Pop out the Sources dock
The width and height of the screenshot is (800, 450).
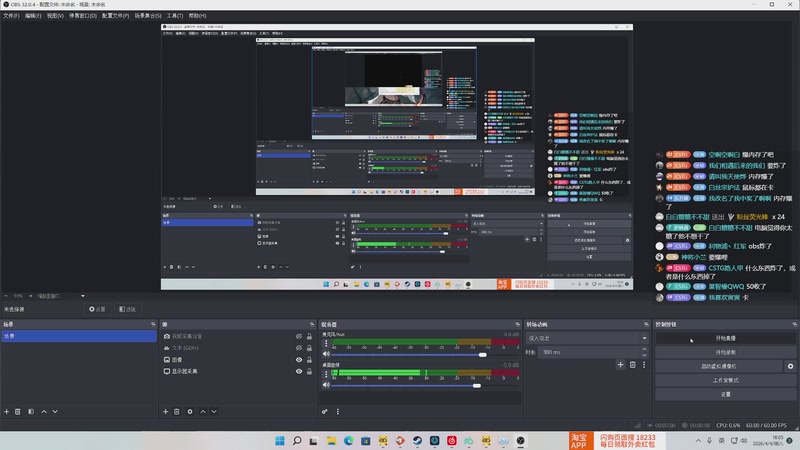[x=312, y=324]
